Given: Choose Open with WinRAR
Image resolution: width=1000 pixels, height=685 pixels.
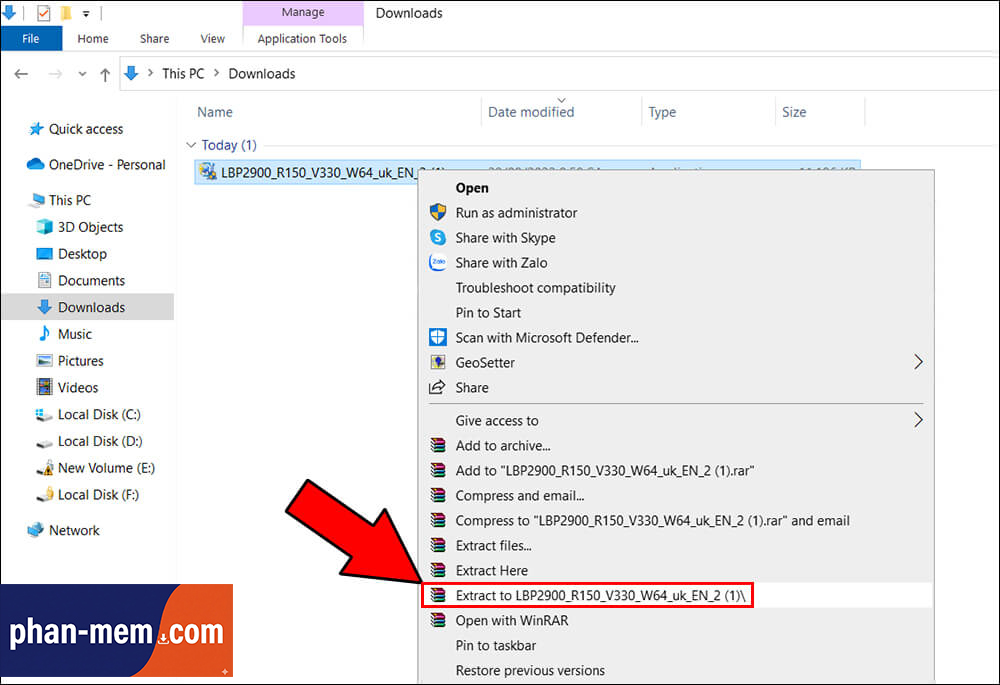Looking at the screenshot, I should 511,621.
